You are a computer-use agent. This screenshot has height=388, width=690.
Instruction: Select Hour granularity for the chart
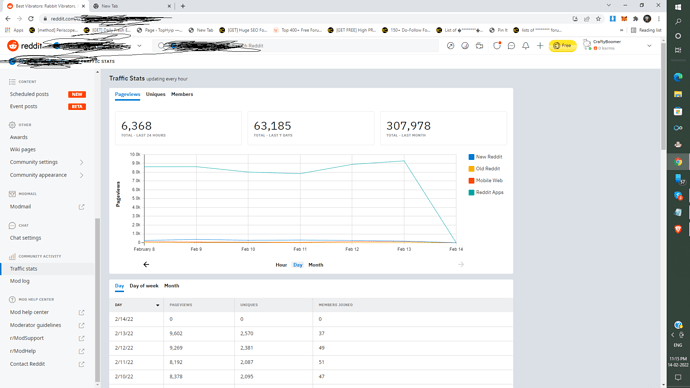click(281, 265)
